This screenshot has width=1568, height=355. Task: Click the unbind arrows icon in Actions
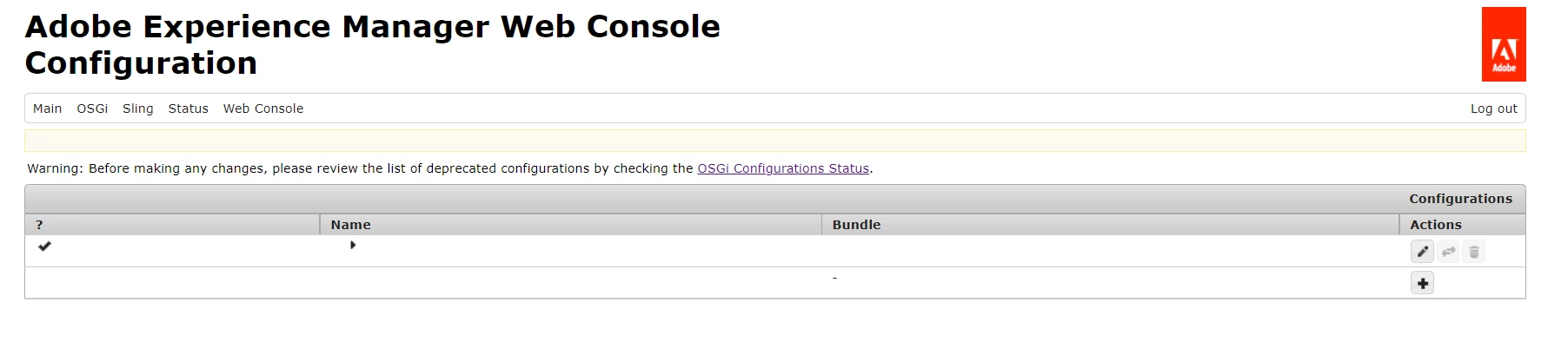point(1448,252)
